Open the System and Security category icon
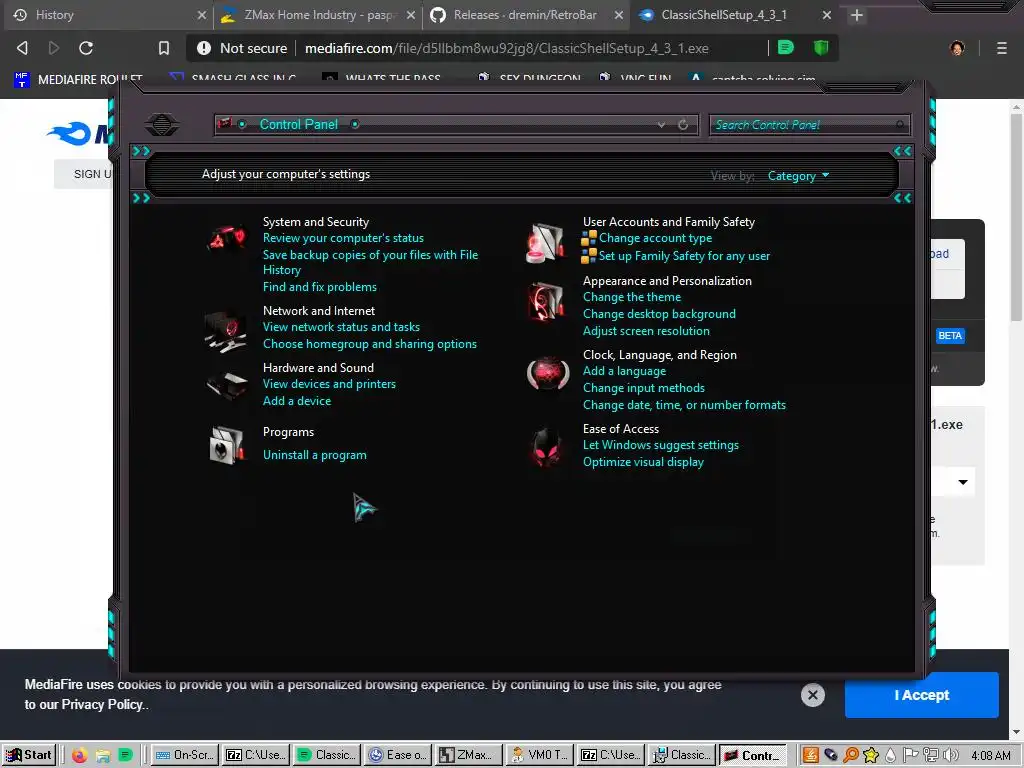1024x768 pixels. (x=227, y=238)
